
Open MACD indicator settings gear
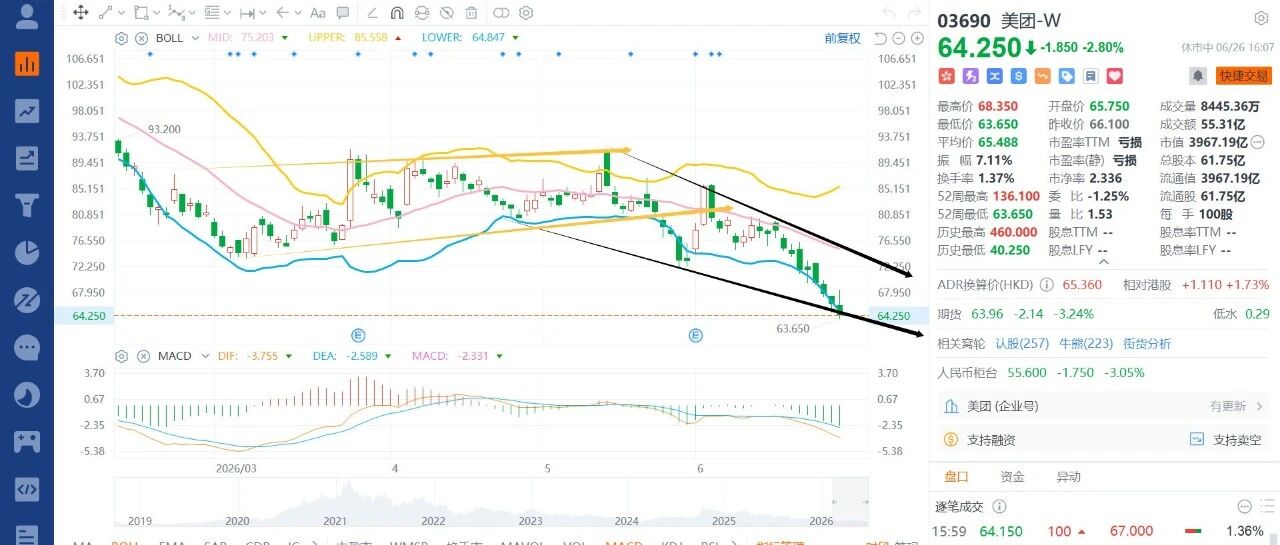pos(122,356)
